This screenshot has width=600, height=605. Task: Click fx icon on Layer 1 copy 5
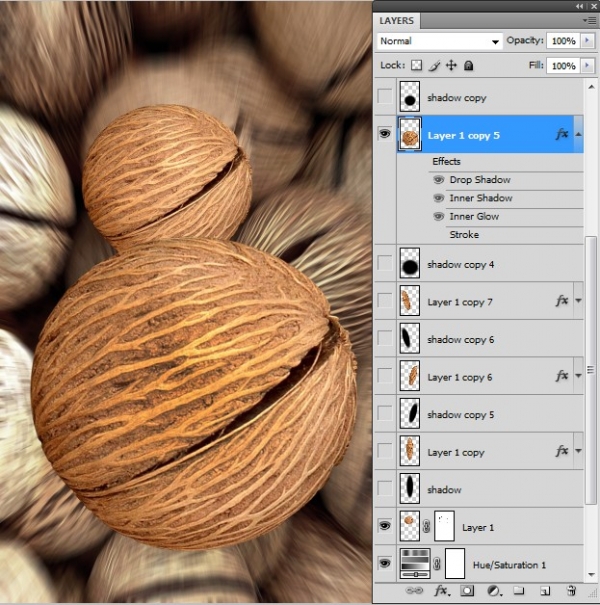pyautogui.click(x=562, y=134)
